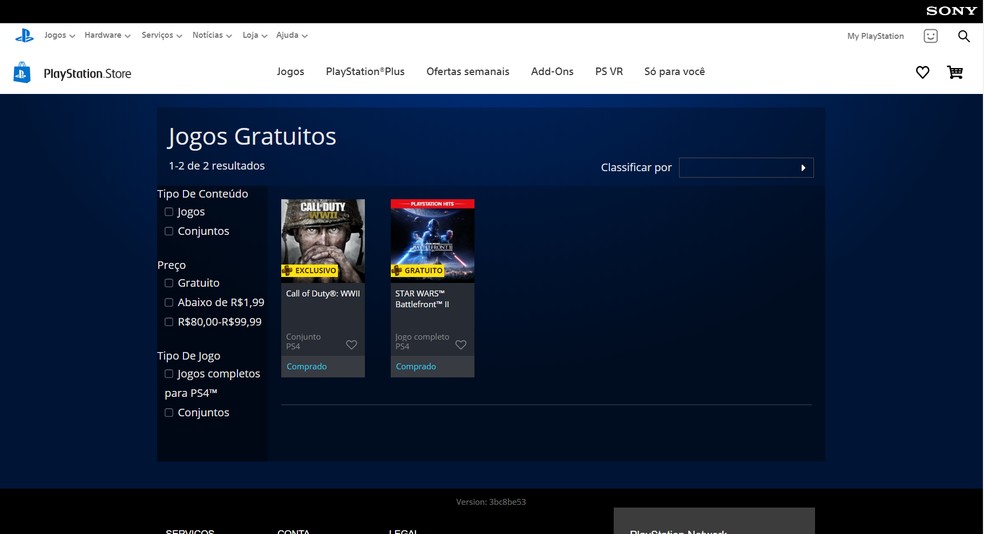Click the EXCLUSIVO Plus badge on Call of Duty
This screenshot has height=534, width=984.
point(310,270)
